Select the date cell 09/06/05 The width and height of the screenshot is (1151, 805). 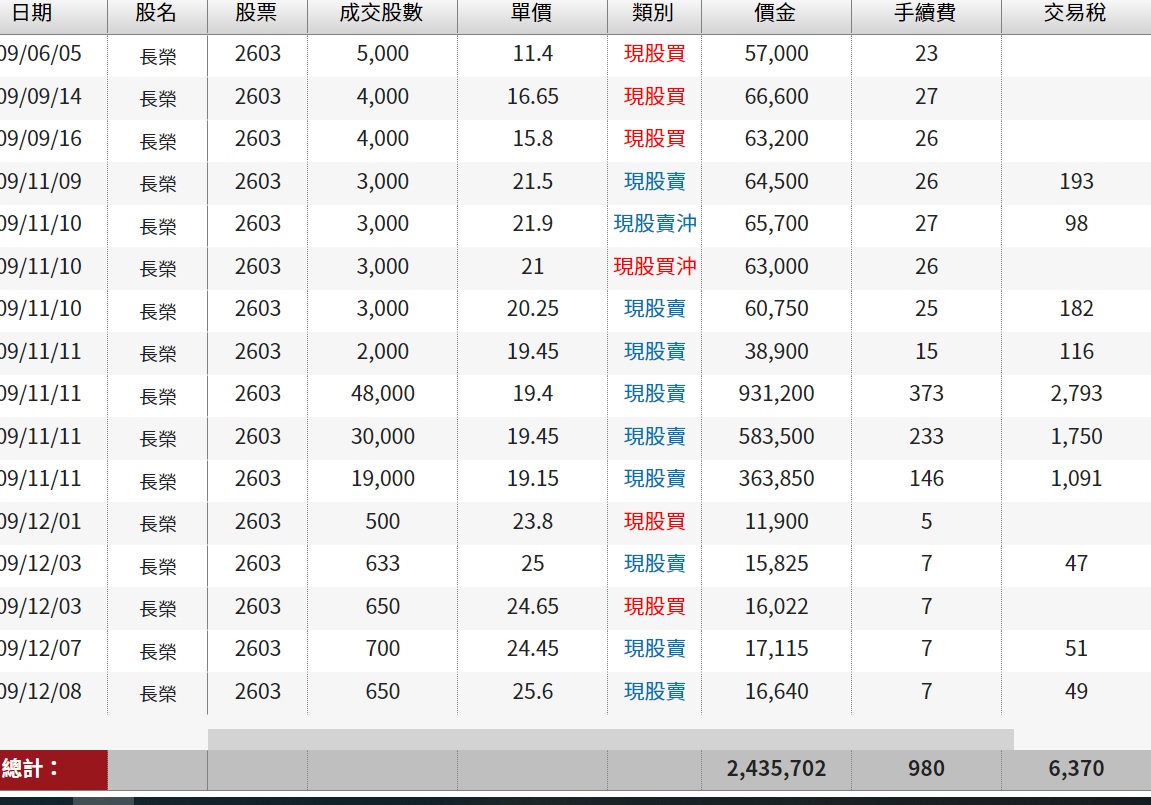40,54
